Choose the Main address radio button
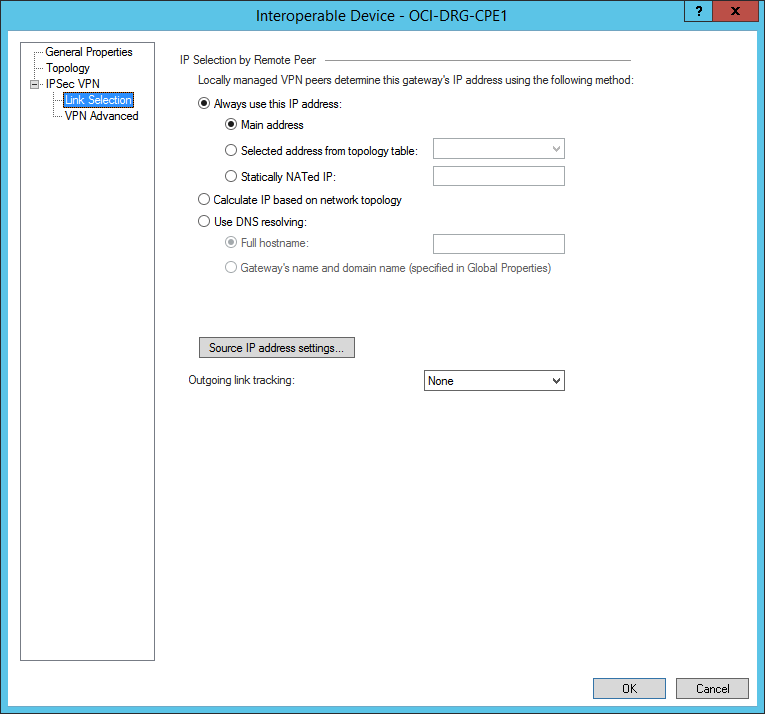Image resolution: width=765 pixels, height=714 pixels. 232,125
